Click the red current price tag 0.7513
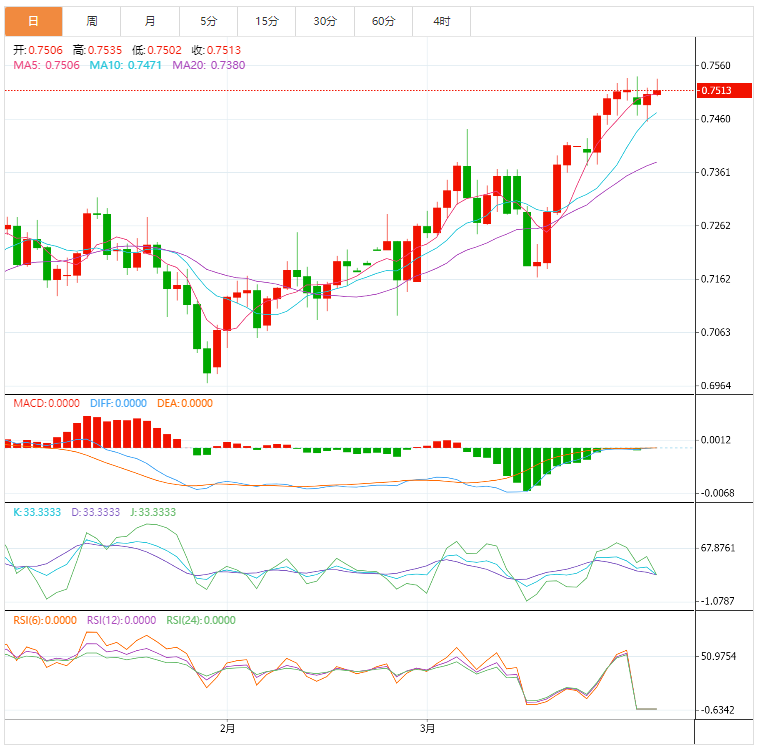This screenshot has width=766, height=754. click(716, 91)
